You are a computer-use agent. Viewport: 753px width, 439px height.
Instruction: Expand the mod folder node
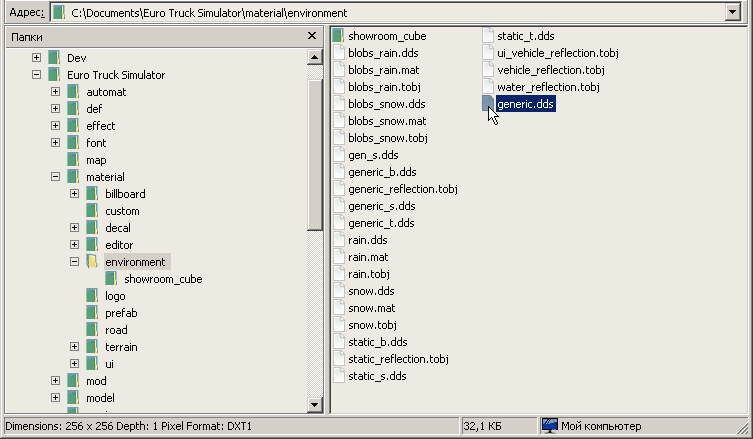pyautogui.click(x=55, y=381)
